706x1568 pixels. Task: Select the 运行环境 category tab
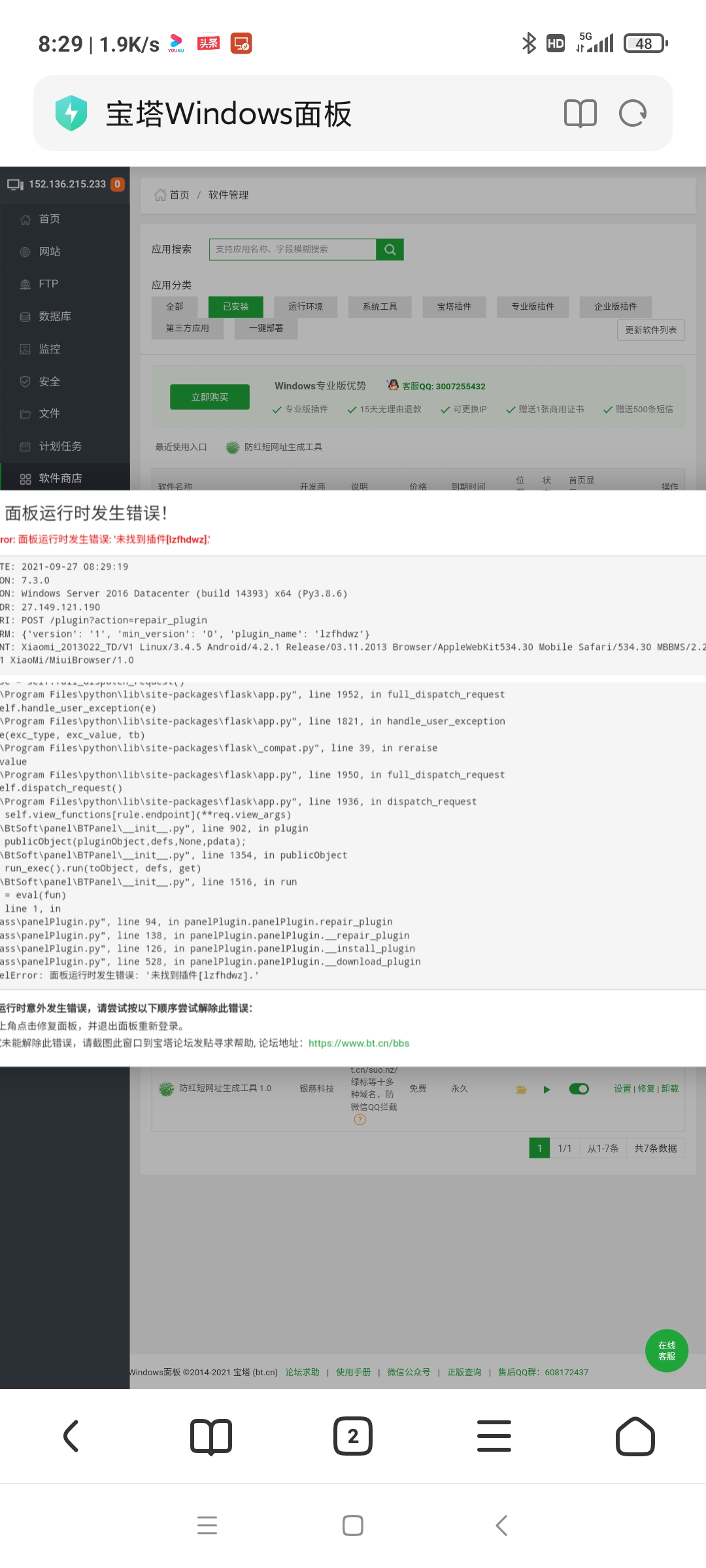click(305, 306)
